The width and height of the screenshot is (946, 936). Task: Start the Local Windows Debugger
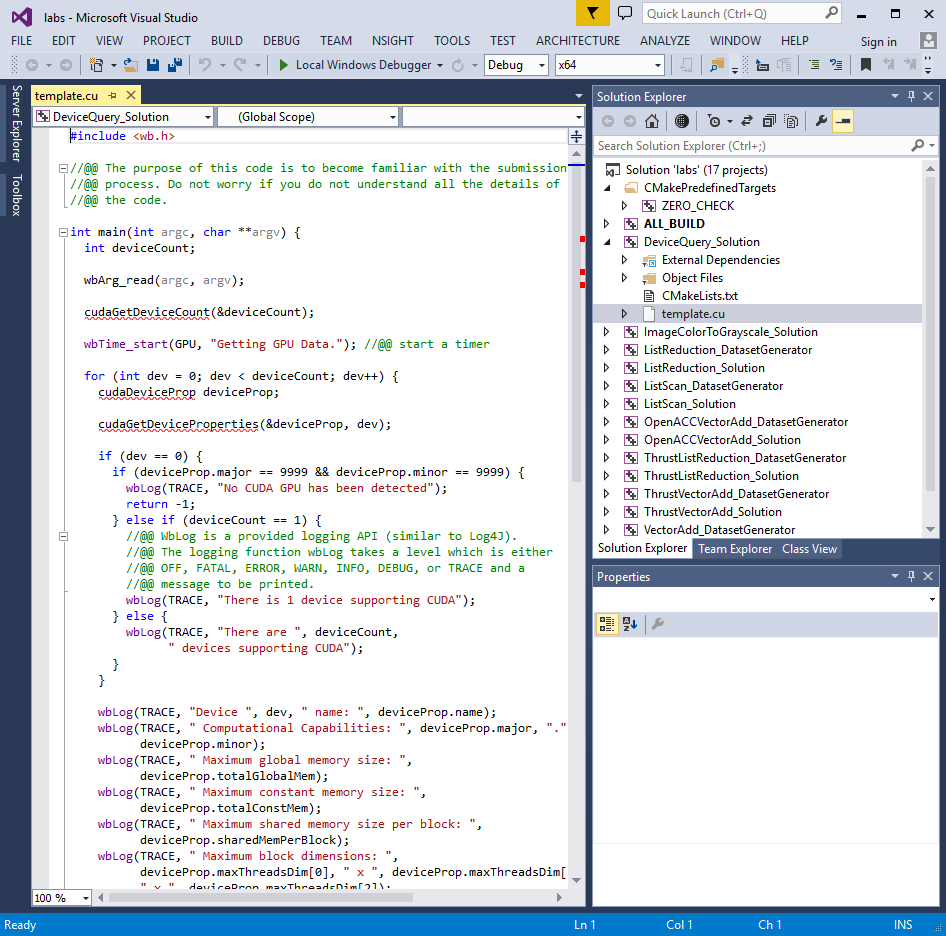359,65
